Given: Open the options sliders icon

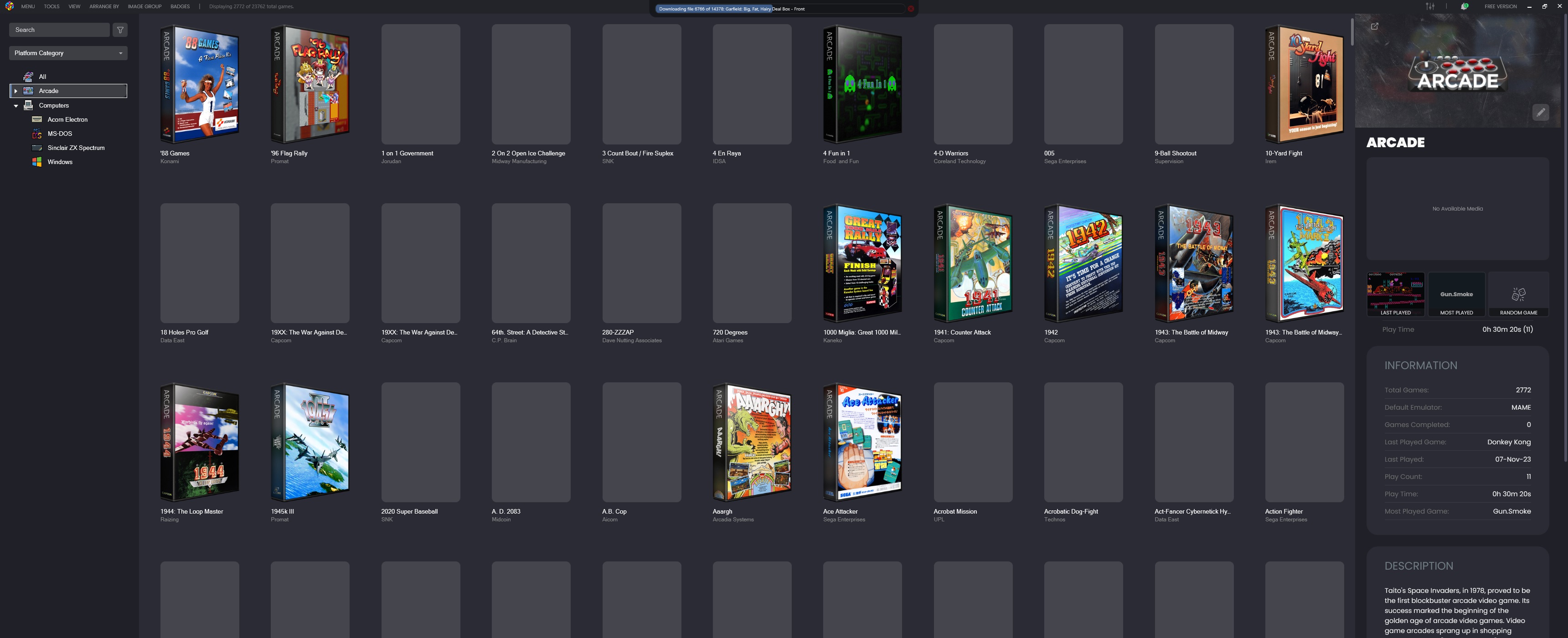Looking at the screenshot, I should [x=1430, y=6].
